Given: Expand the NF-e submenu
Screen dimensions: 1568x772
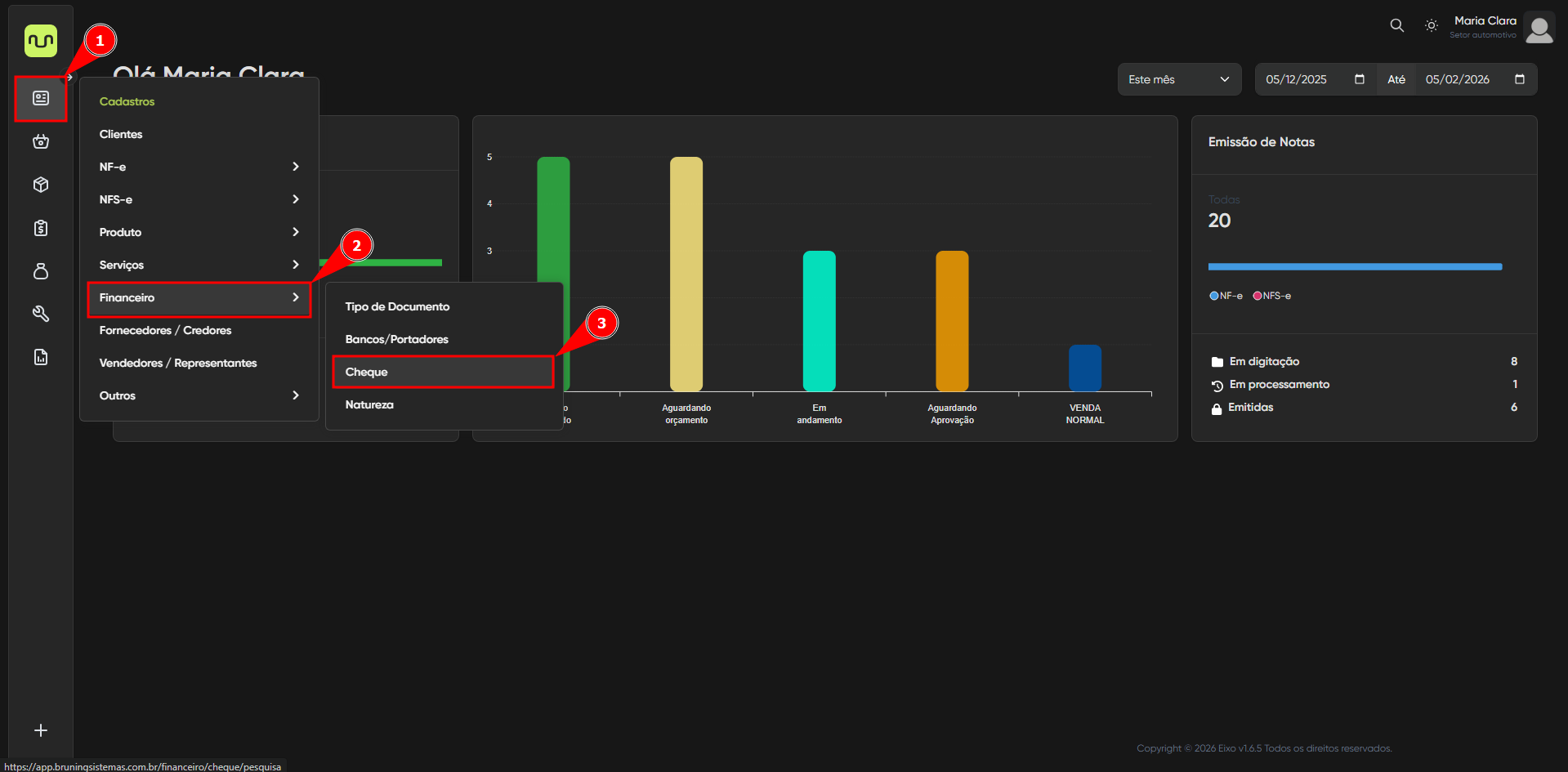Looking at the screenshot, I should click(199, 167).
